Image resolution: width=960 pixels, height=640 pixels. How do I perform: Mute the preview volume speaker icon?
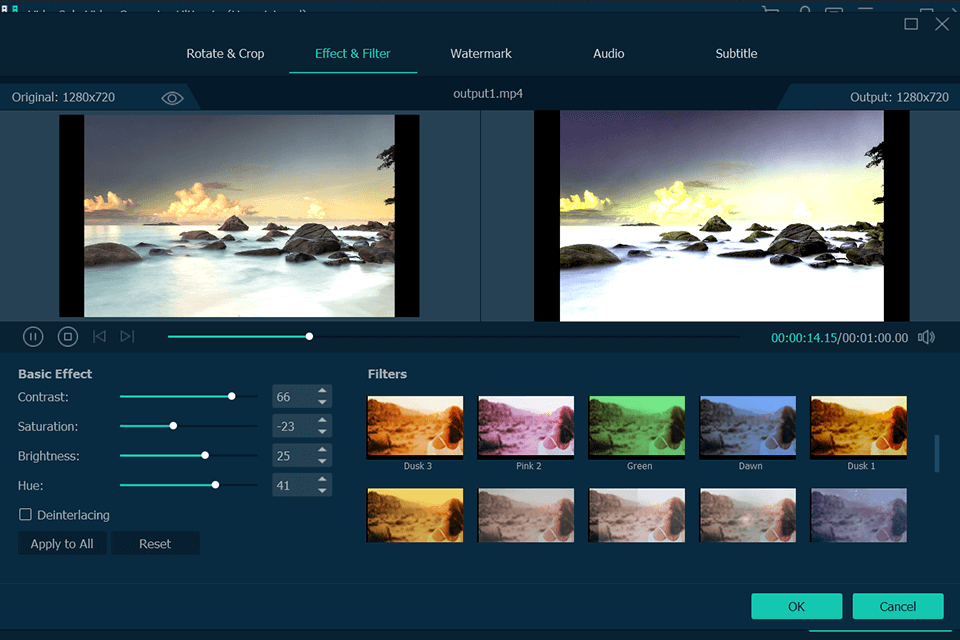pos(927,337)
